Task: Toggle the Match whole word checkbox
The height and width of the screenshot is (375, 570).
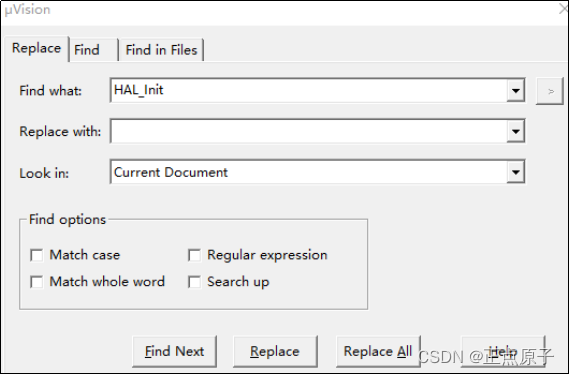Action: (37, 282)
